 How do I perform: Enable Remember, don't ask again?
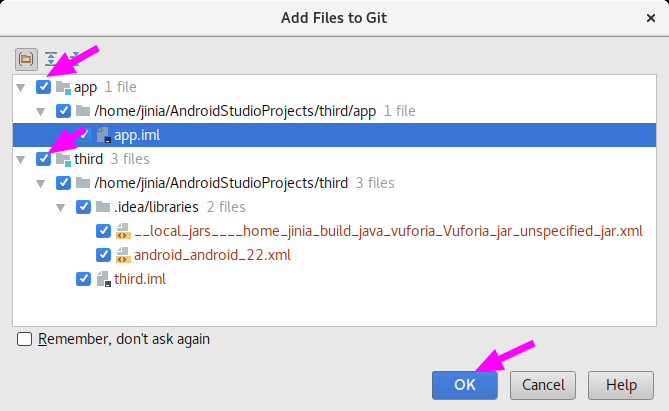tap(24, 339)
